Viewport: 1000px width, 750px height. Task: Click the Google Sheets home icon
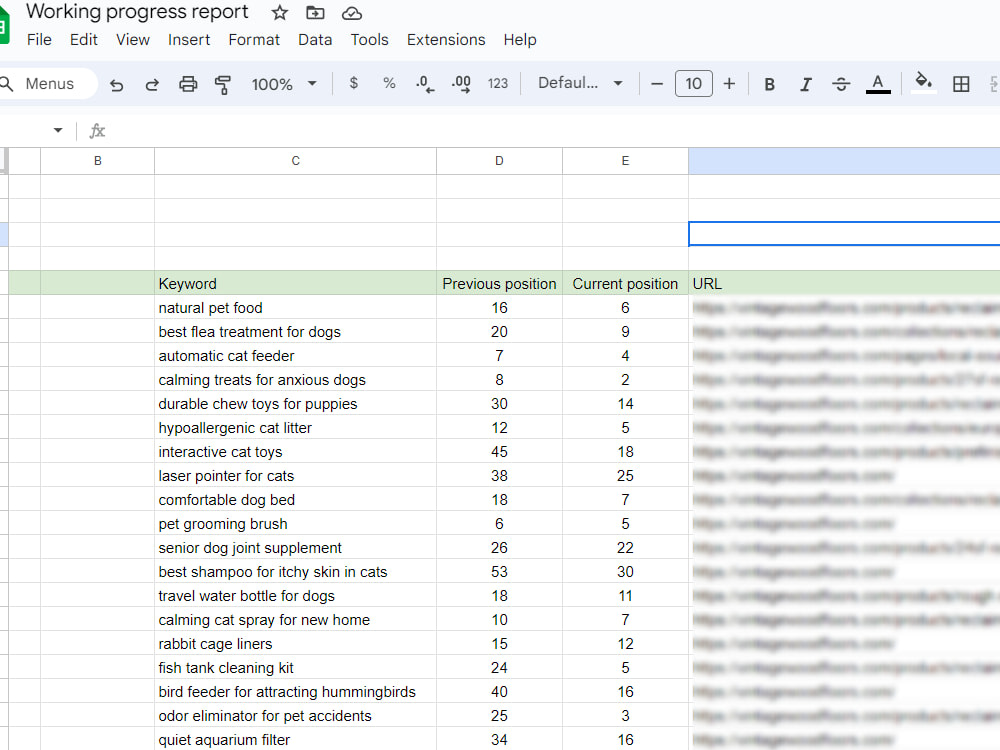pyautogui.click(x=3, y=26)
